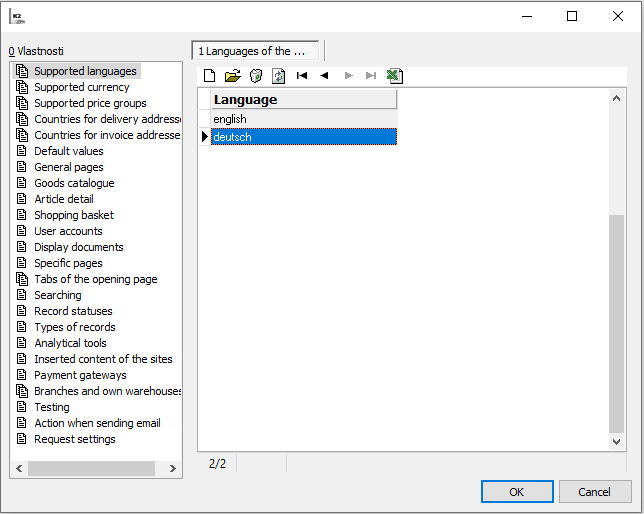Open Tabs of the opening page
This screenshot has width=644, height=514.
pos(96,279)
